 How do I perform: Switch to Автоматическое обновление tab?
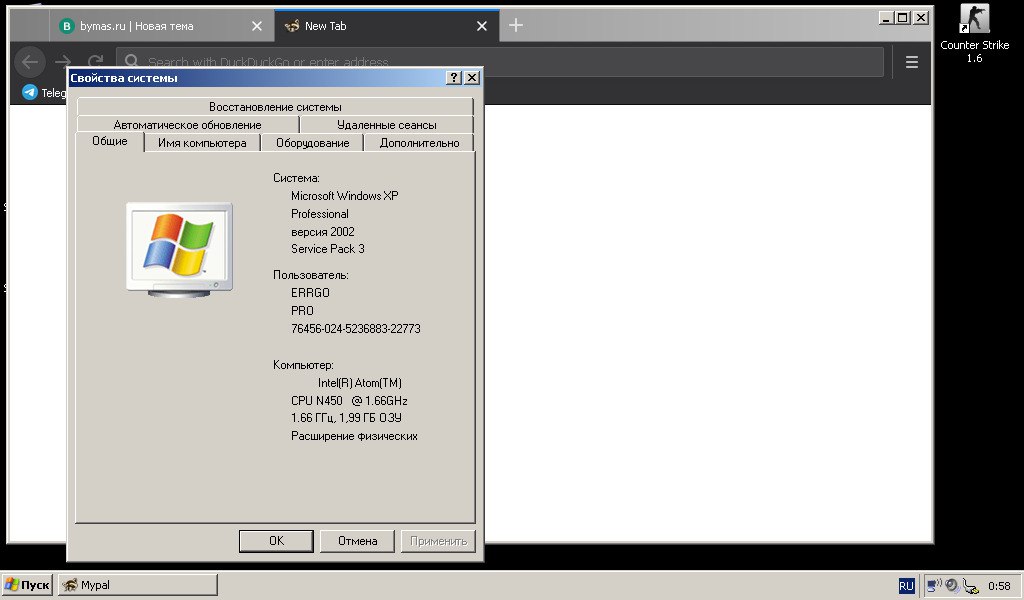pos(187,125)
